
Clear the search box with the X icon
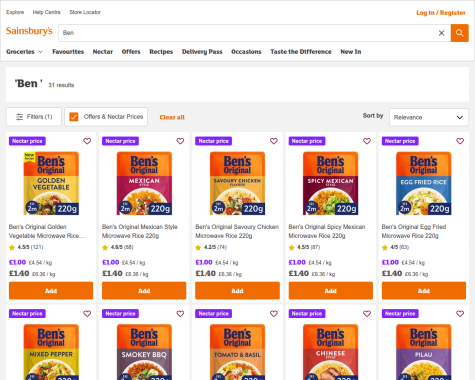click(x=441, y=33)
